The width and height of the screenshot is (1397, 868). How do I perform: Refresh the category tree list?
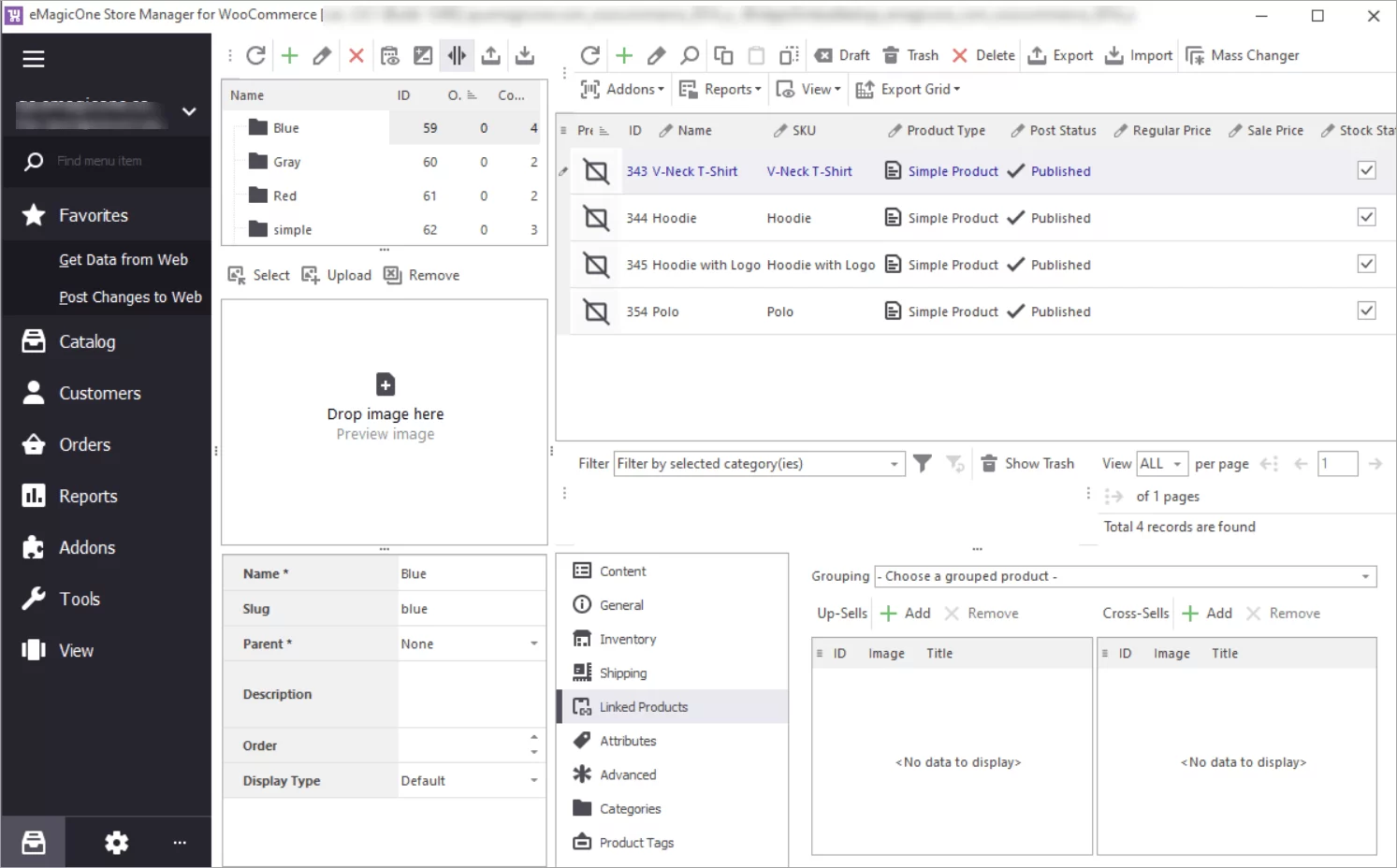(x=255, y=55)
